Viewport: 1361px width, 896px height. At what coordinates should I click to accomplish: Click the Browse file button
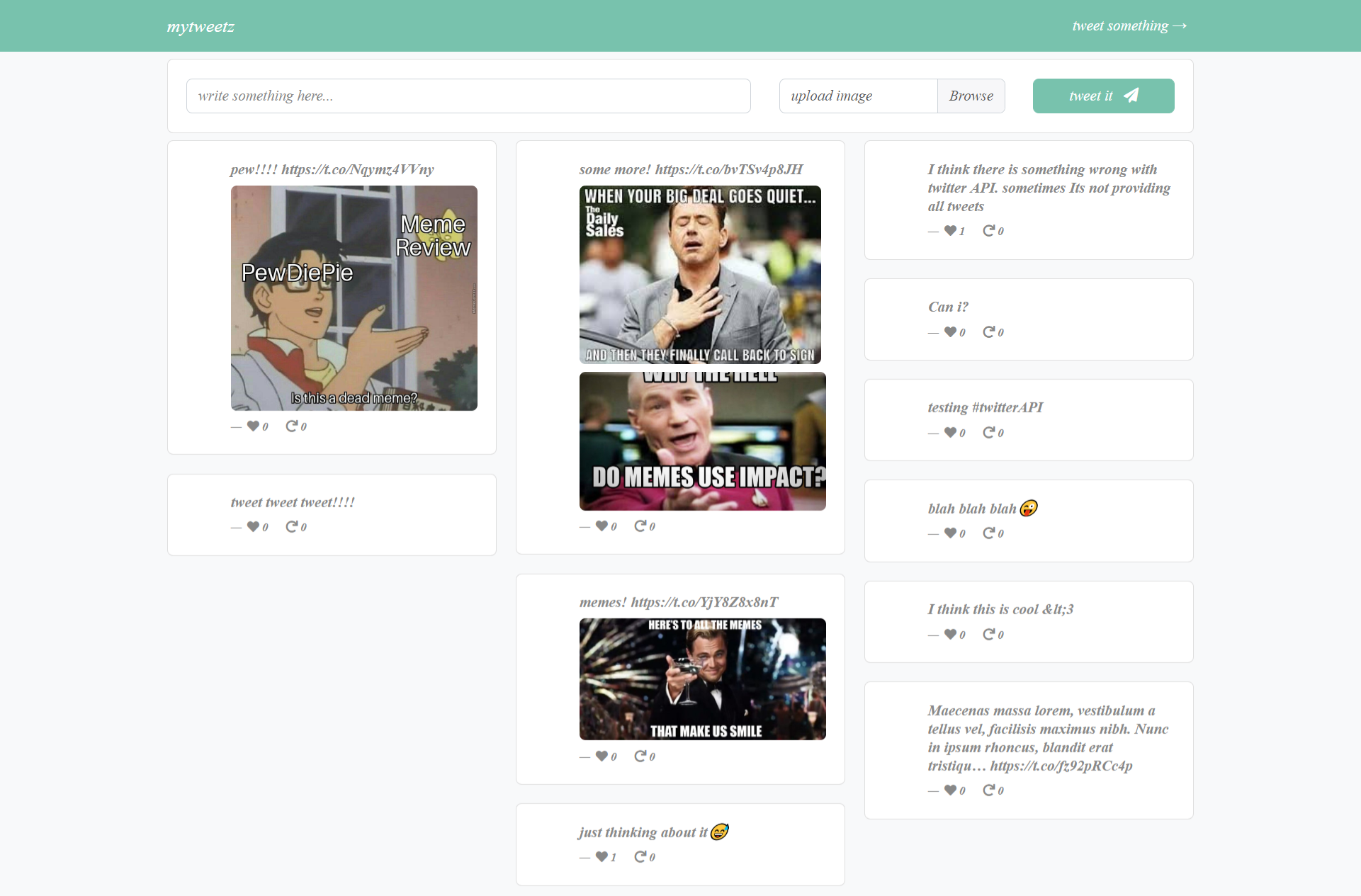971,96
